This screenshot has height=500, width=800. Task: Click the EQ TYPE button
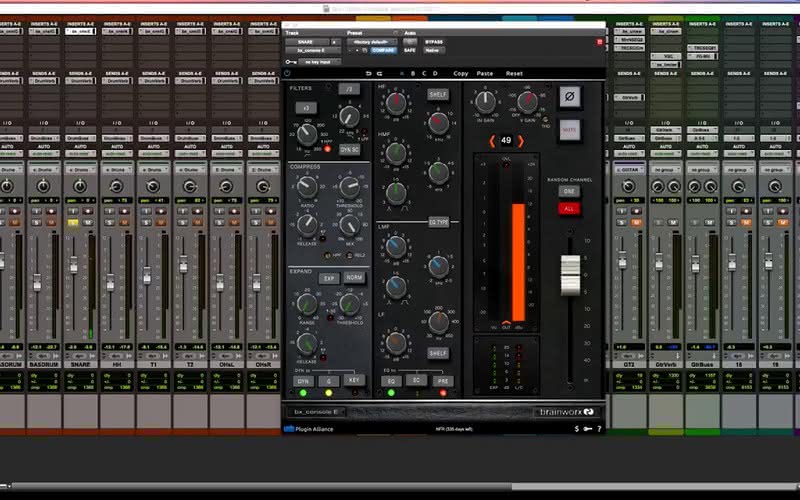tap(438, 222)
